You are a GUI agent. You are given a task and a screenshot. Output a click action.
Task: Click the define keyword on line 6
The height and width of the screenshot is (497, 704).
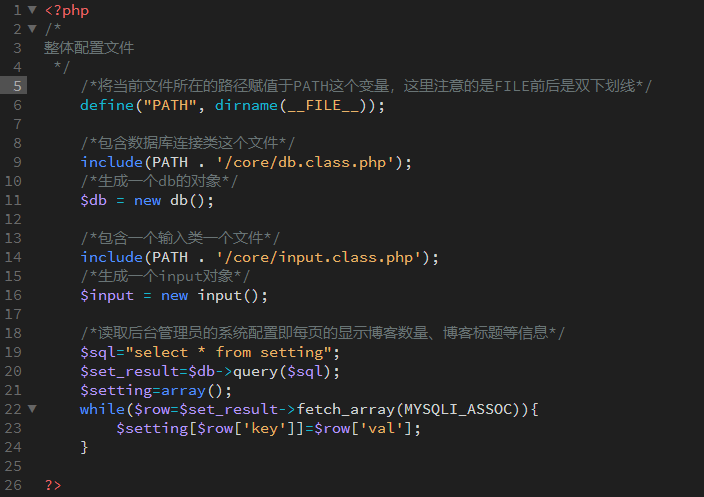click(x=107, y=105)
